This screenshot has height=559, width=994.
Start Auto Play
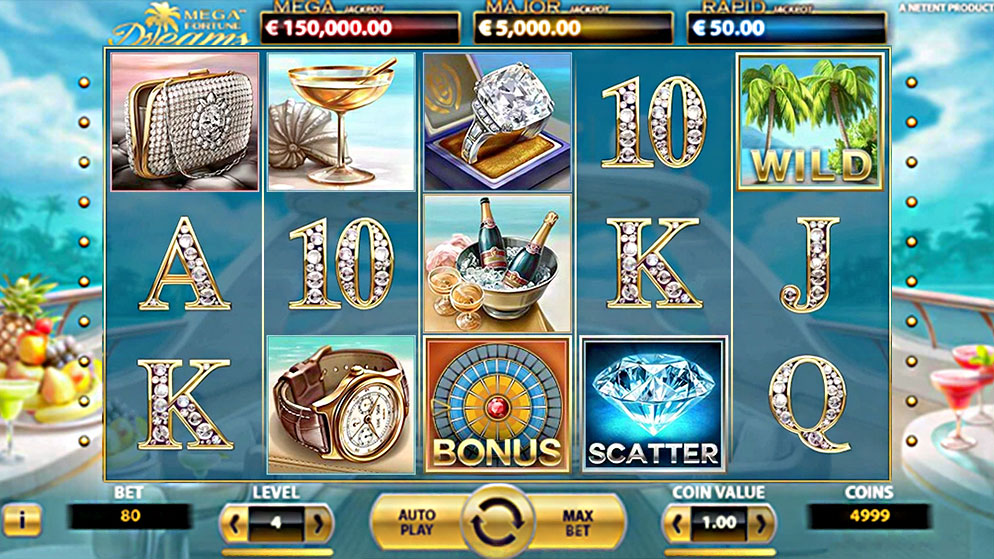[x=417, y=522]
